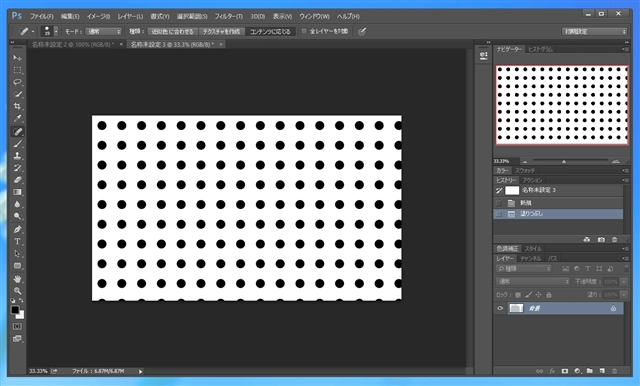Open the フィルター(T) menu
This screenshot has width=640, height=386.
[x=229, y=16]
